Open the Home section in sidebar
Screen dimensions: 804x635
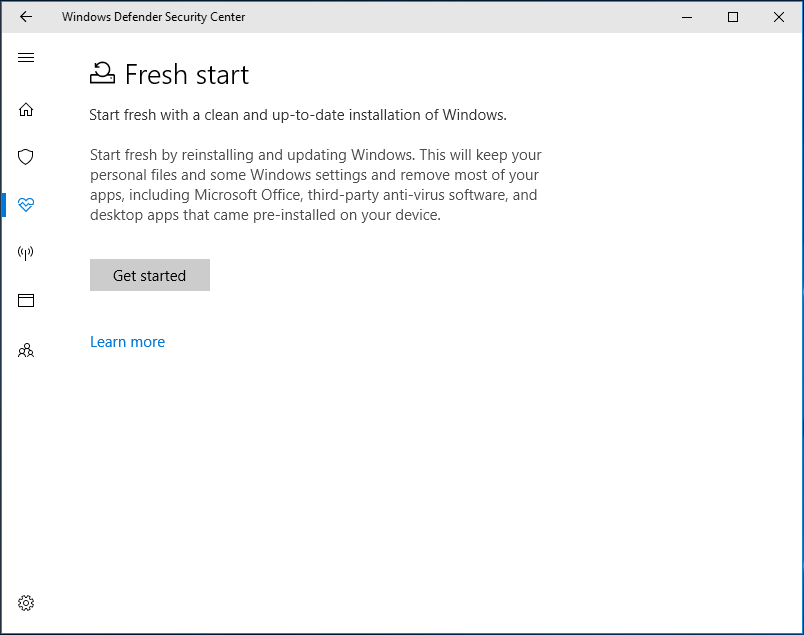[26, 110]
